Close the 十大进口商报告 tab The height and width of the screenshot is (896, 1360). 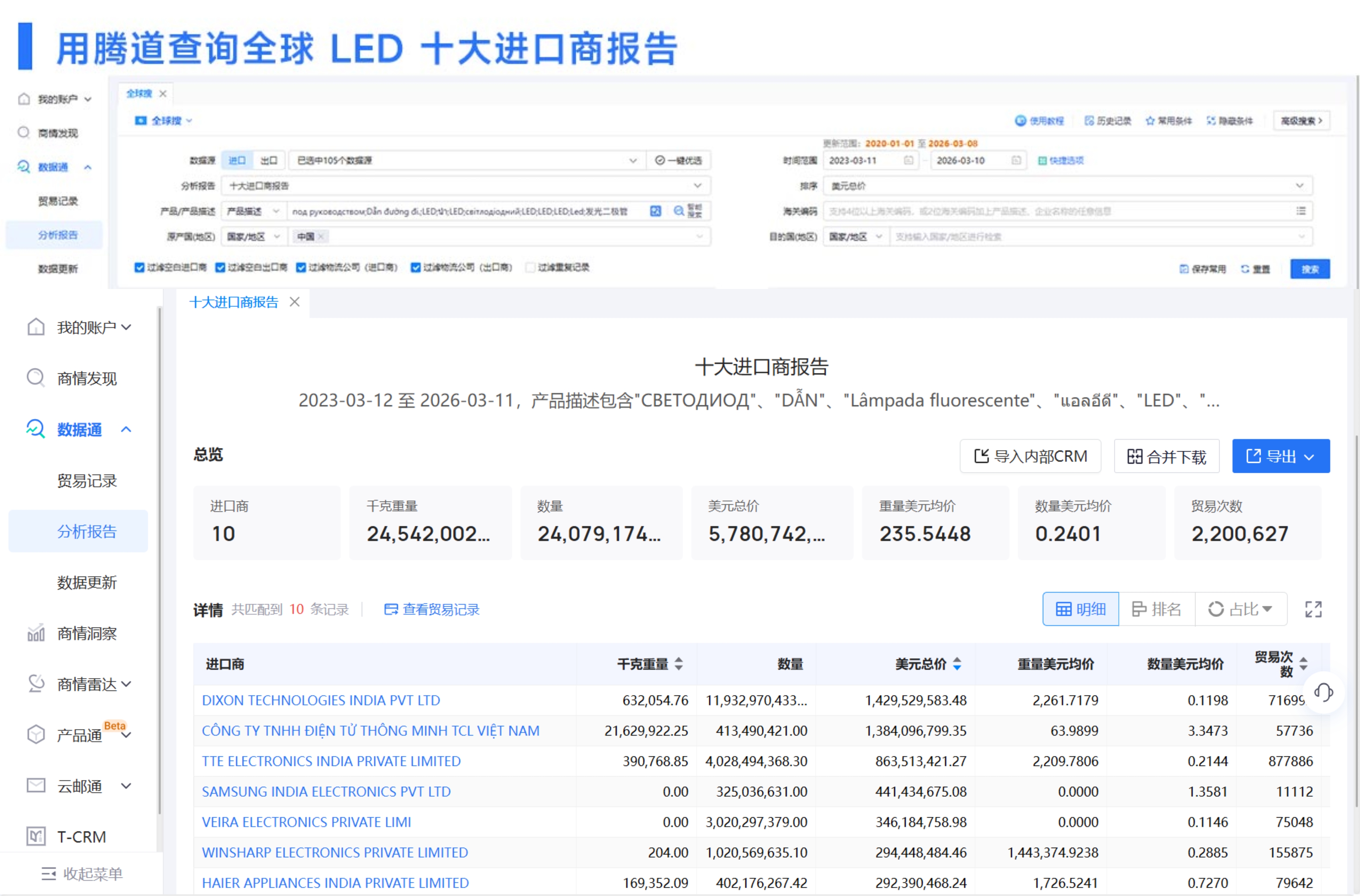pos(295,302)
